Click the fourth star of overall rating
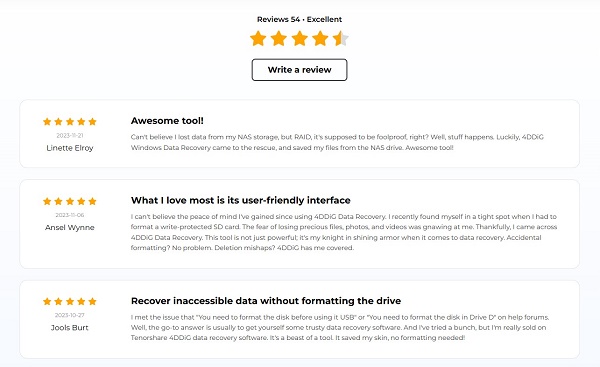The height and width of the screenshot is (367, 600). point(320,39)
